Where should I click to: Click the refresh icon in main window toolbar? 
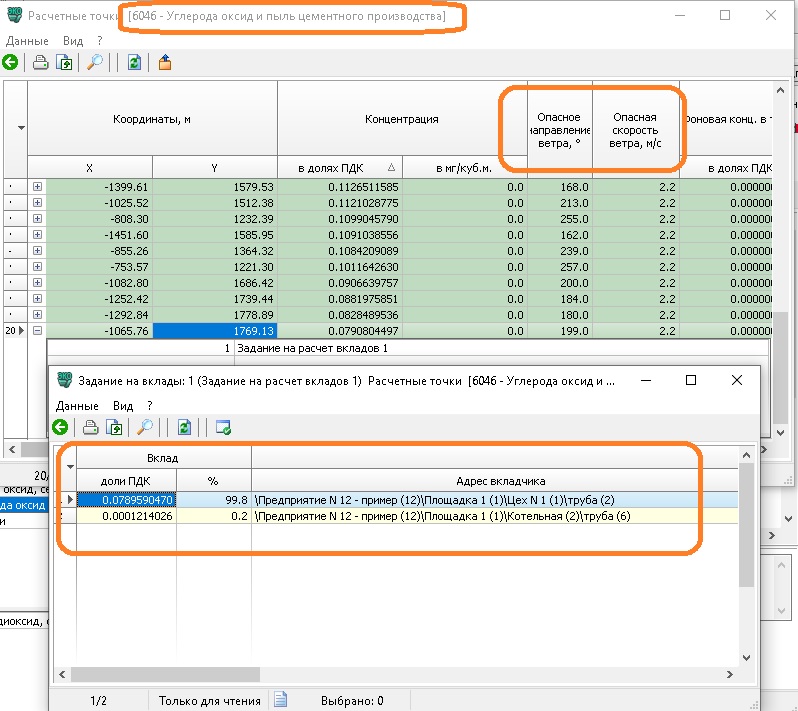click(x=133, y=62)
